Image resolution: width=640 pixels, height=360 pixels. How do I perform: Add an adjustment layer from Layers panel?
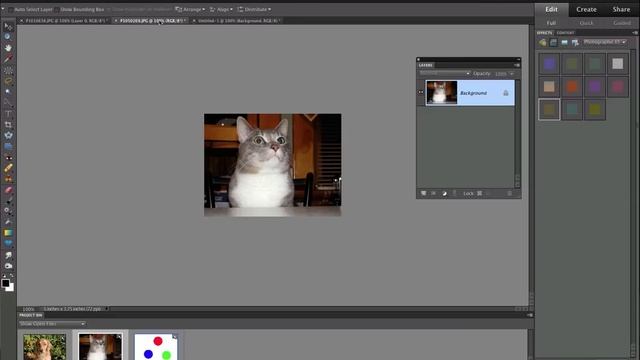point(444,193)
